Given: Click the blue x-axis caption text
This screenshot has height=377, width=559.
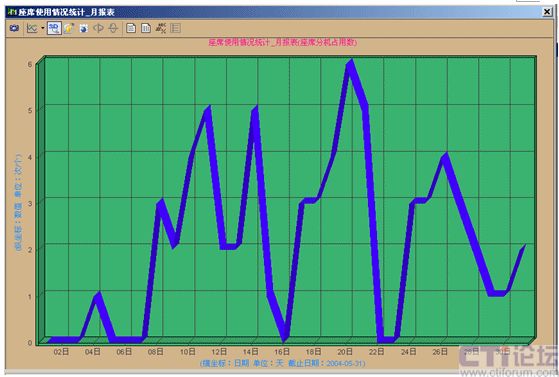Looking at the screenshot, I should coord(282,363).
